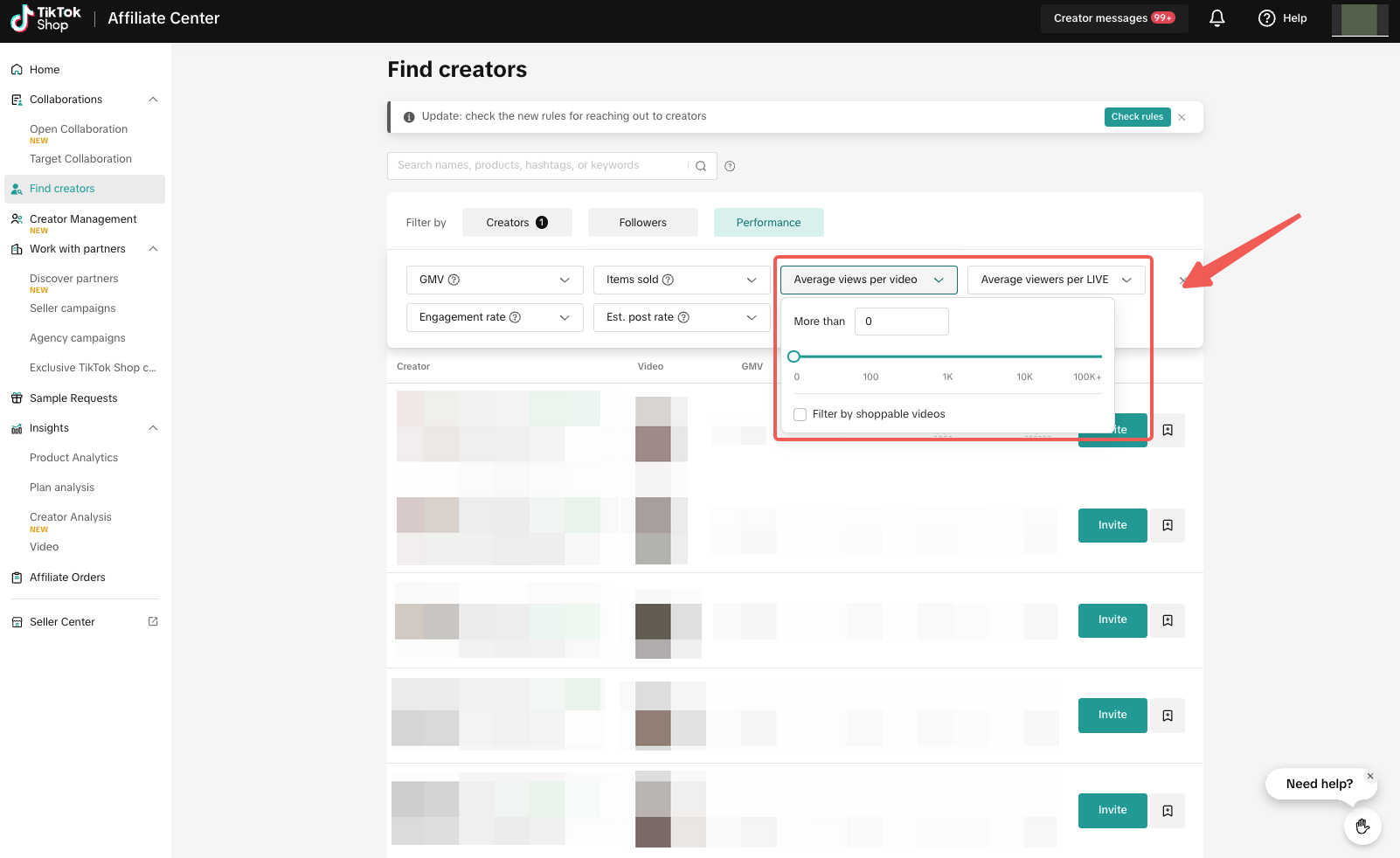
Task: Click the More than value input field
Action: click(x=901, y=322)
